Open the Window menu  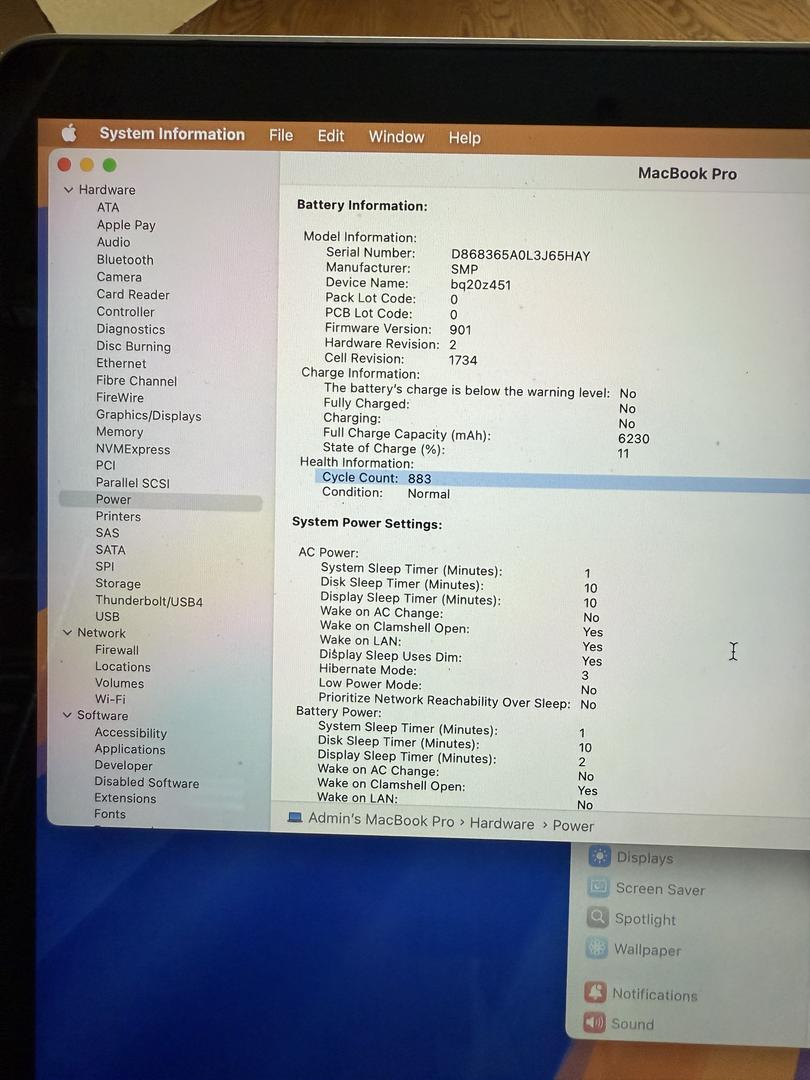coord(396,136)
